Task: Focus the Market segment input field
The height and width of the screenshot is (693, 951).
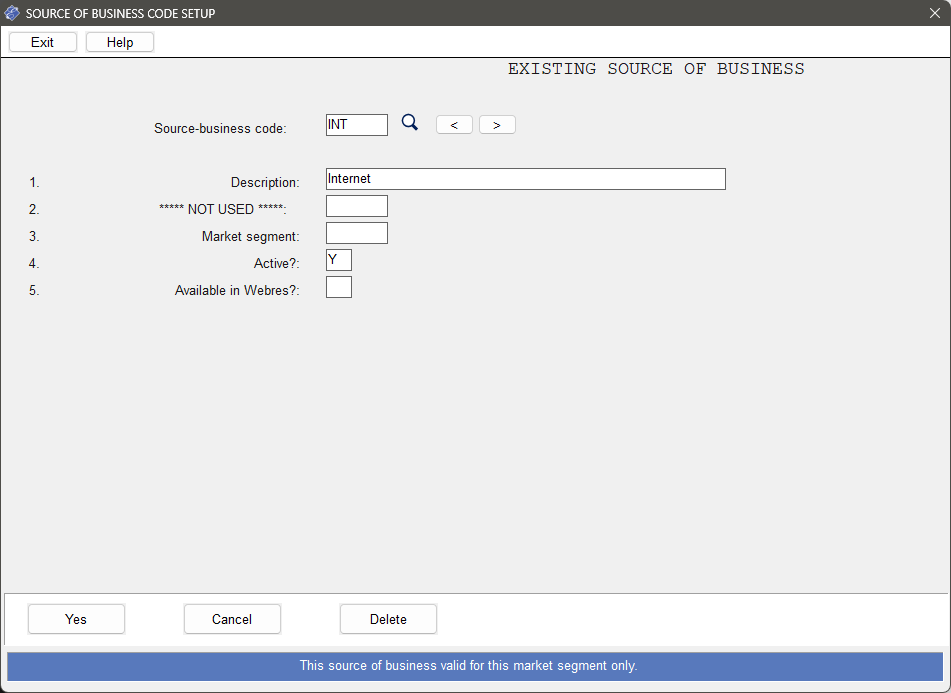Action: click(356, 233)
